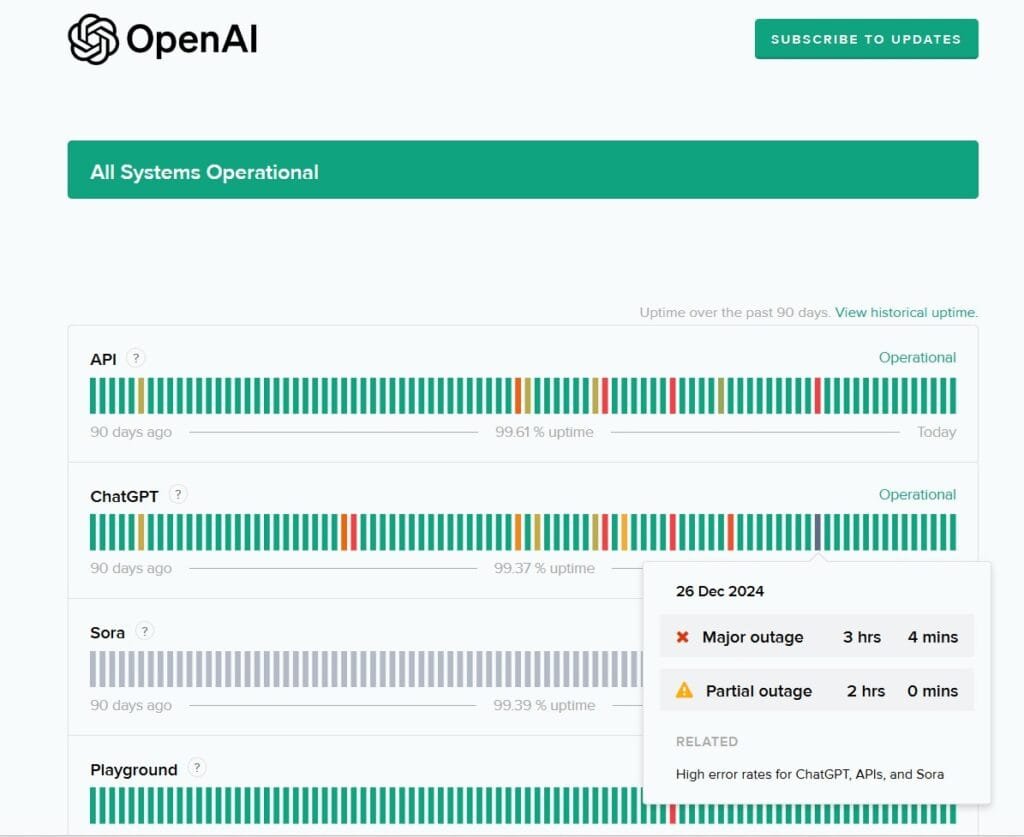Click the 99.39 % uptime text

pyautogui.click(x=544, y=706)
